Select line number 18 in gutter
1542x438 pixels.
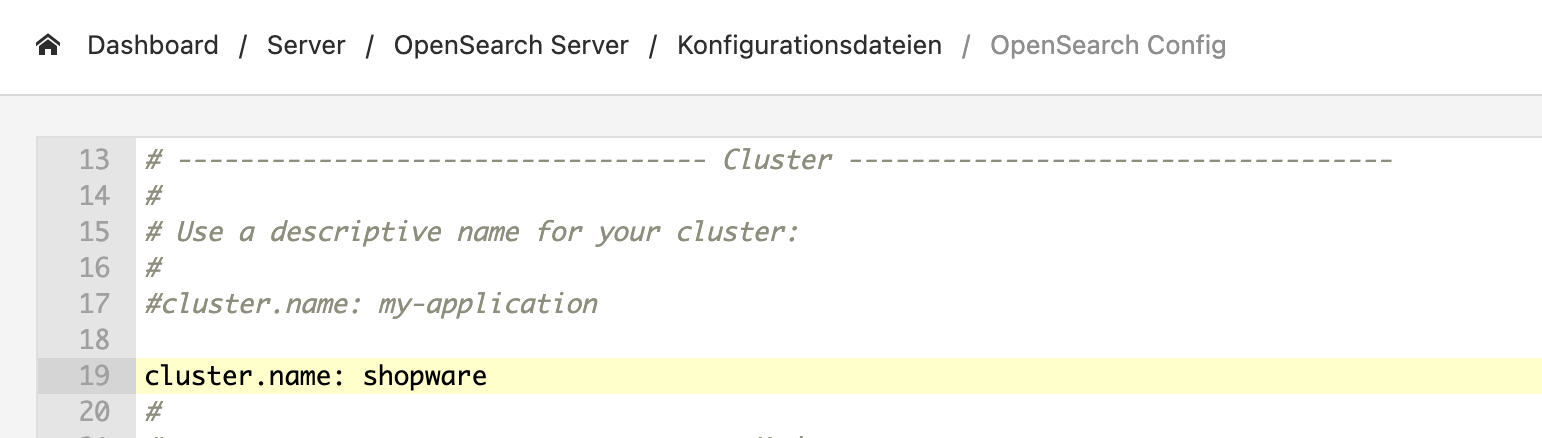pos(94,340)
